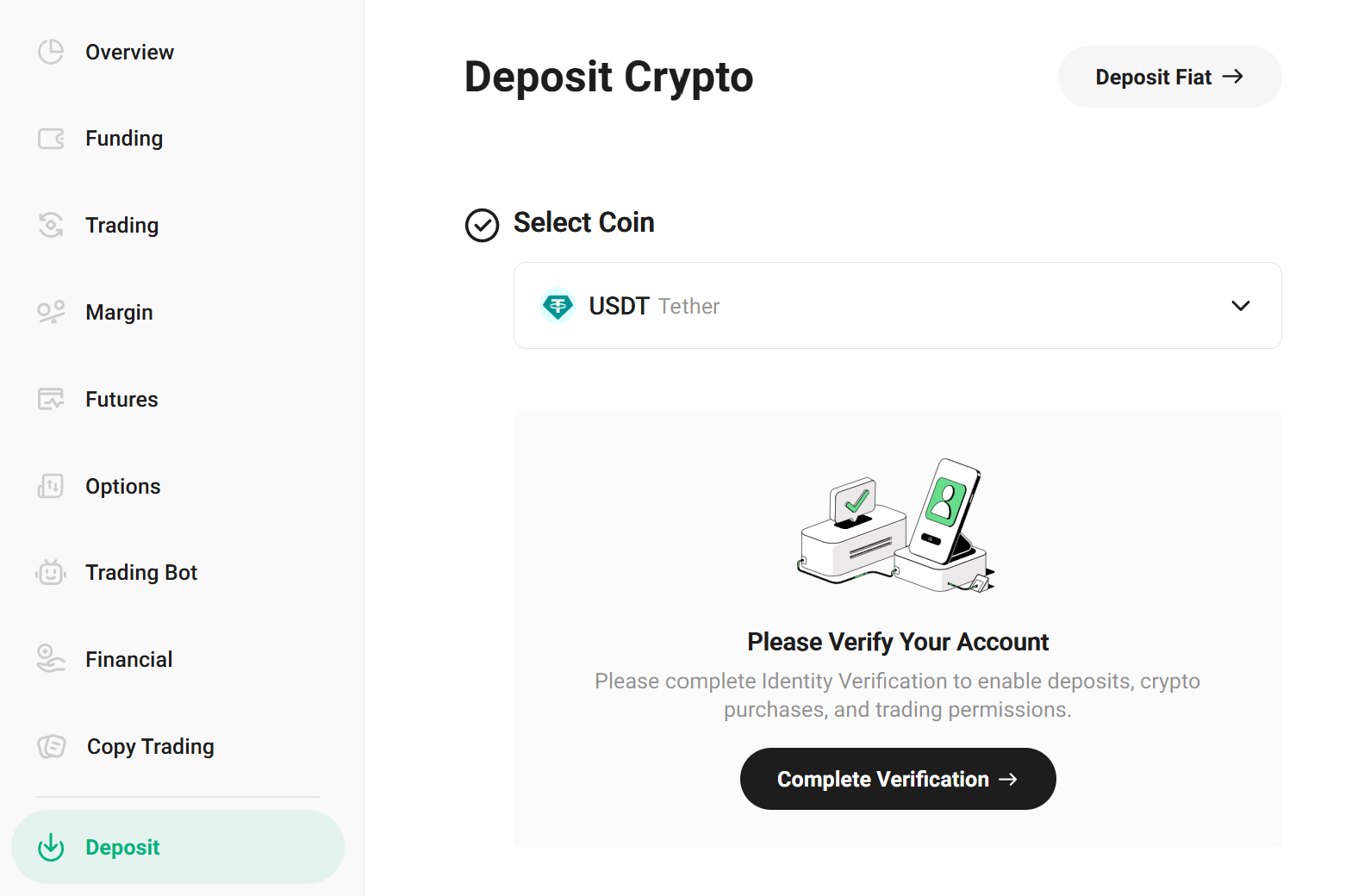Click the Margin account icon
This screenshot has height=896, width=1358.
tap(51, 312)
